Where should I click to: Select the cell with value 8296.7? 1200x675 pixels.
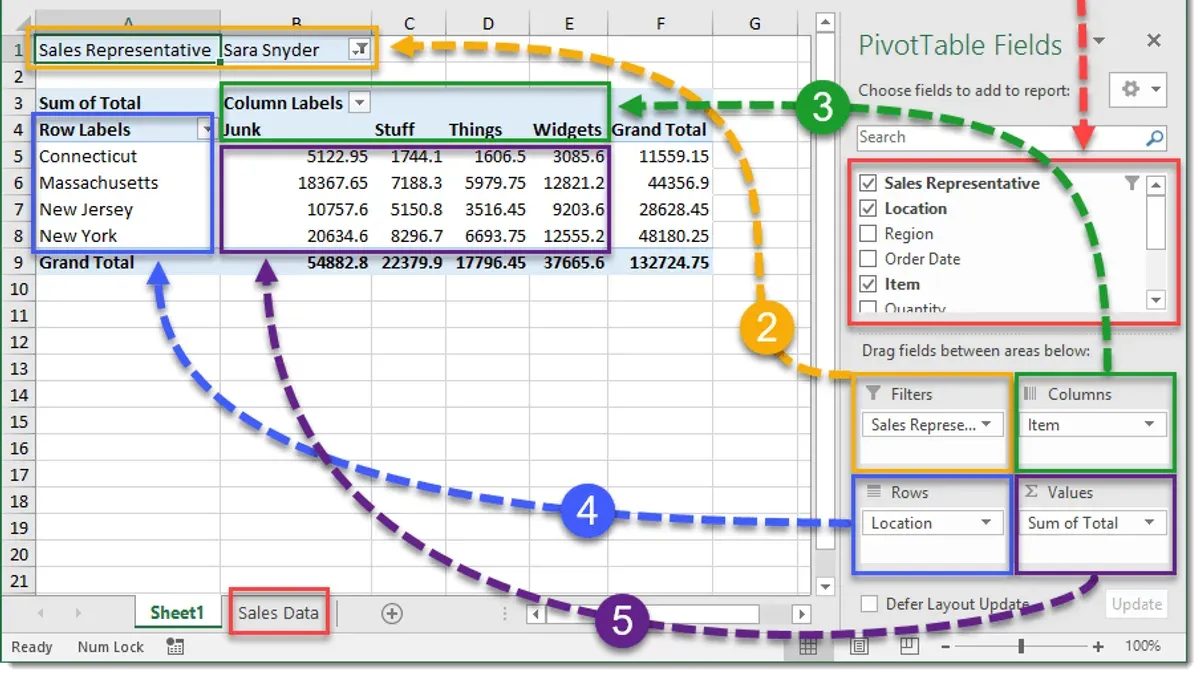tap(409, 236)
